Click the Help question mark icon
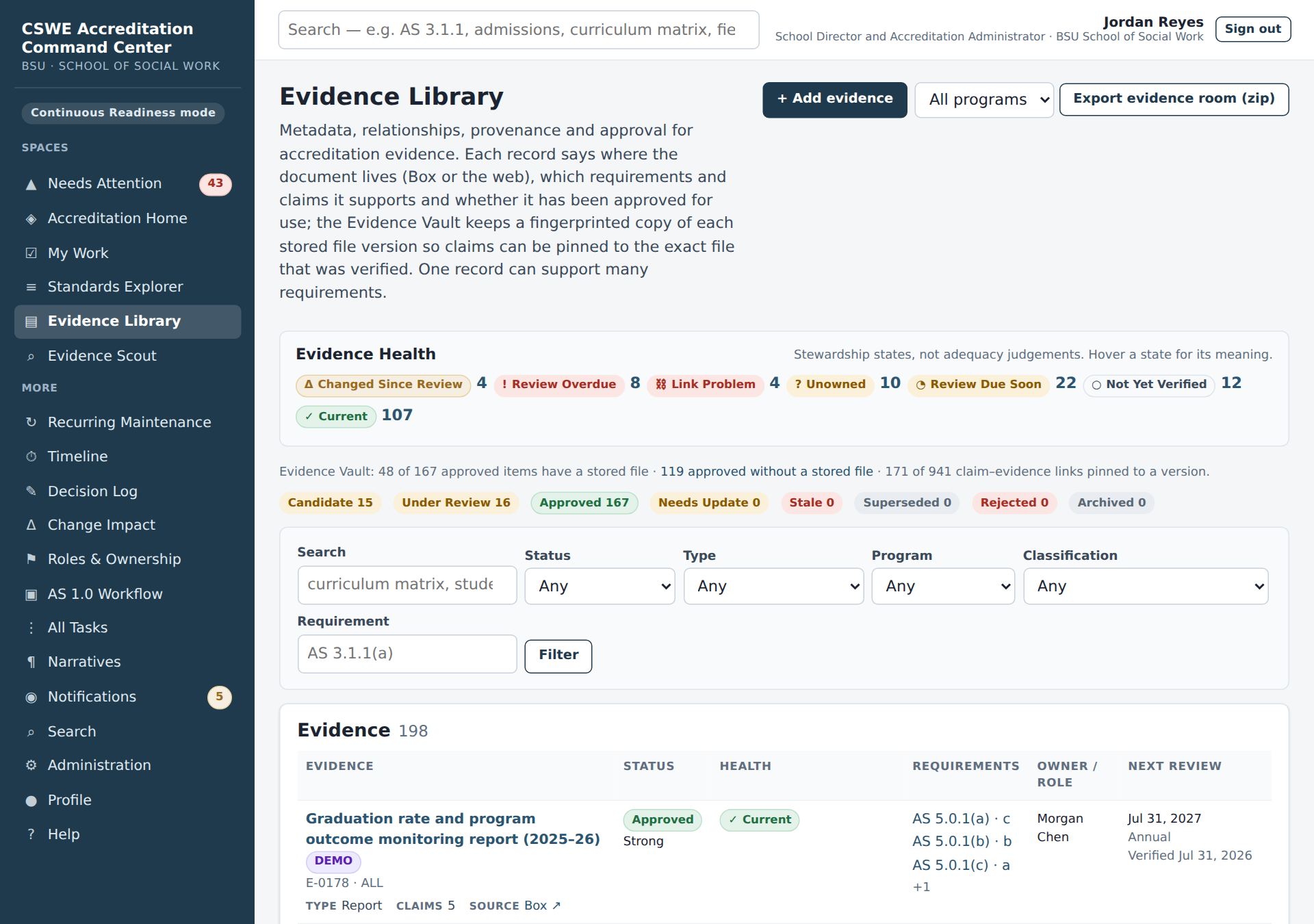1314x924 pixels. point(31,834)
